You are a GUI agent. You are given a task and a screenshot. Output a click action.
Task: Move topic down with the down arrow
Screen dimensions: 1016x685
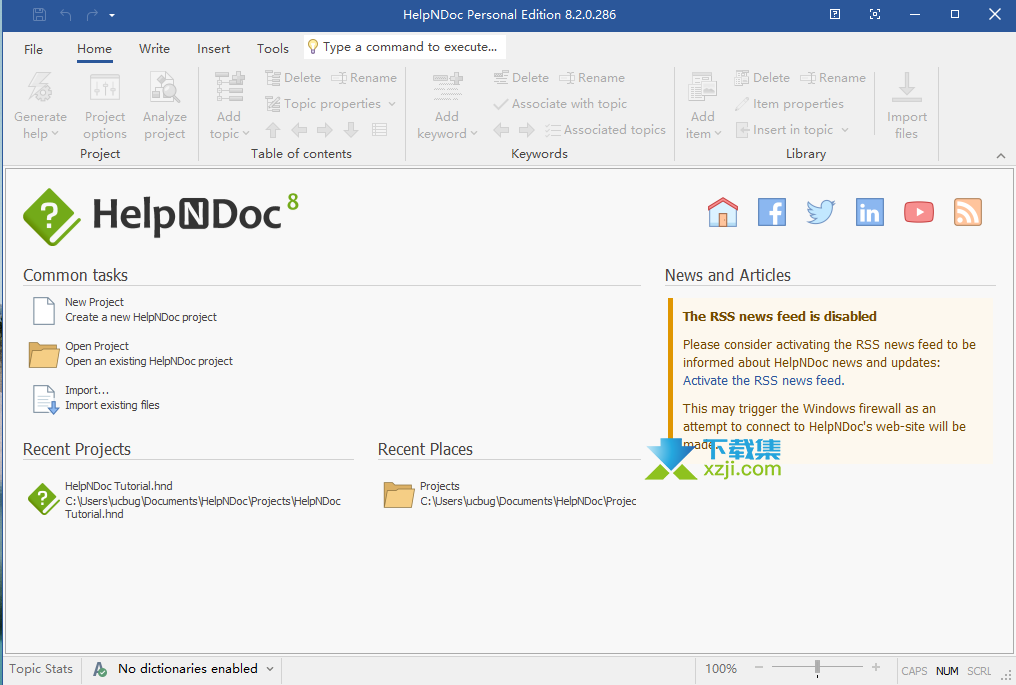click(x=351, y=130)
